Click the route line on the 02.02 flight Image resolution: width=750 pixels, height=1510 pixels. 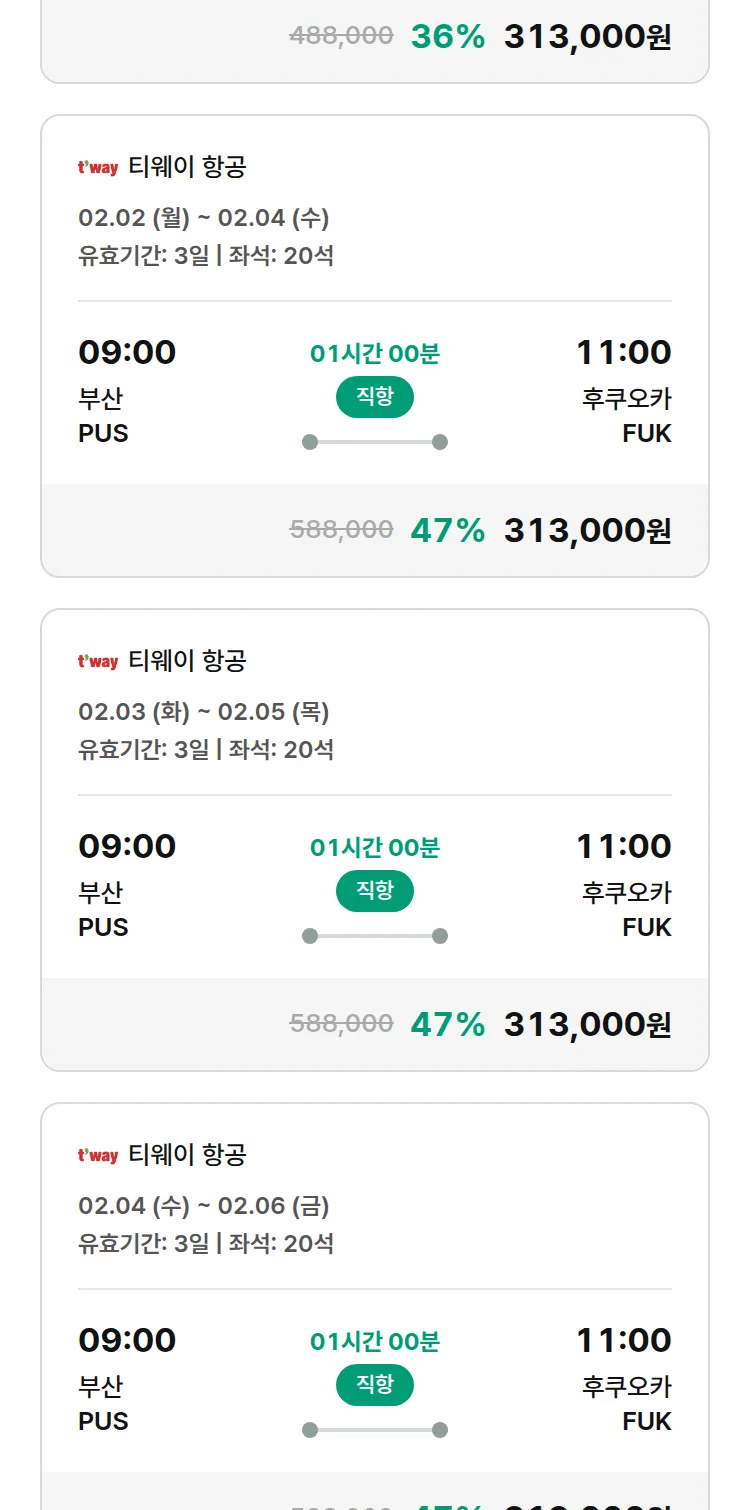[x=375, y=442]
